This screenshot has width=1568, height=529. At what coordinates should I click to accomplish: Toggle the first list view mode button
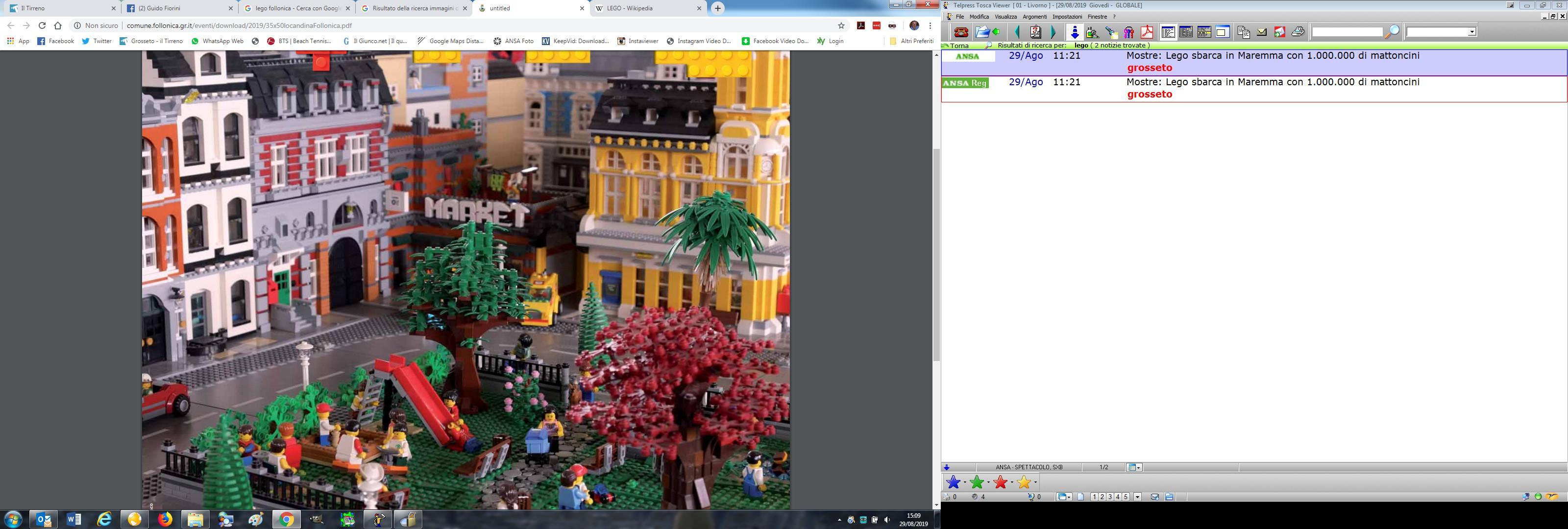[x=1168, y=32]
